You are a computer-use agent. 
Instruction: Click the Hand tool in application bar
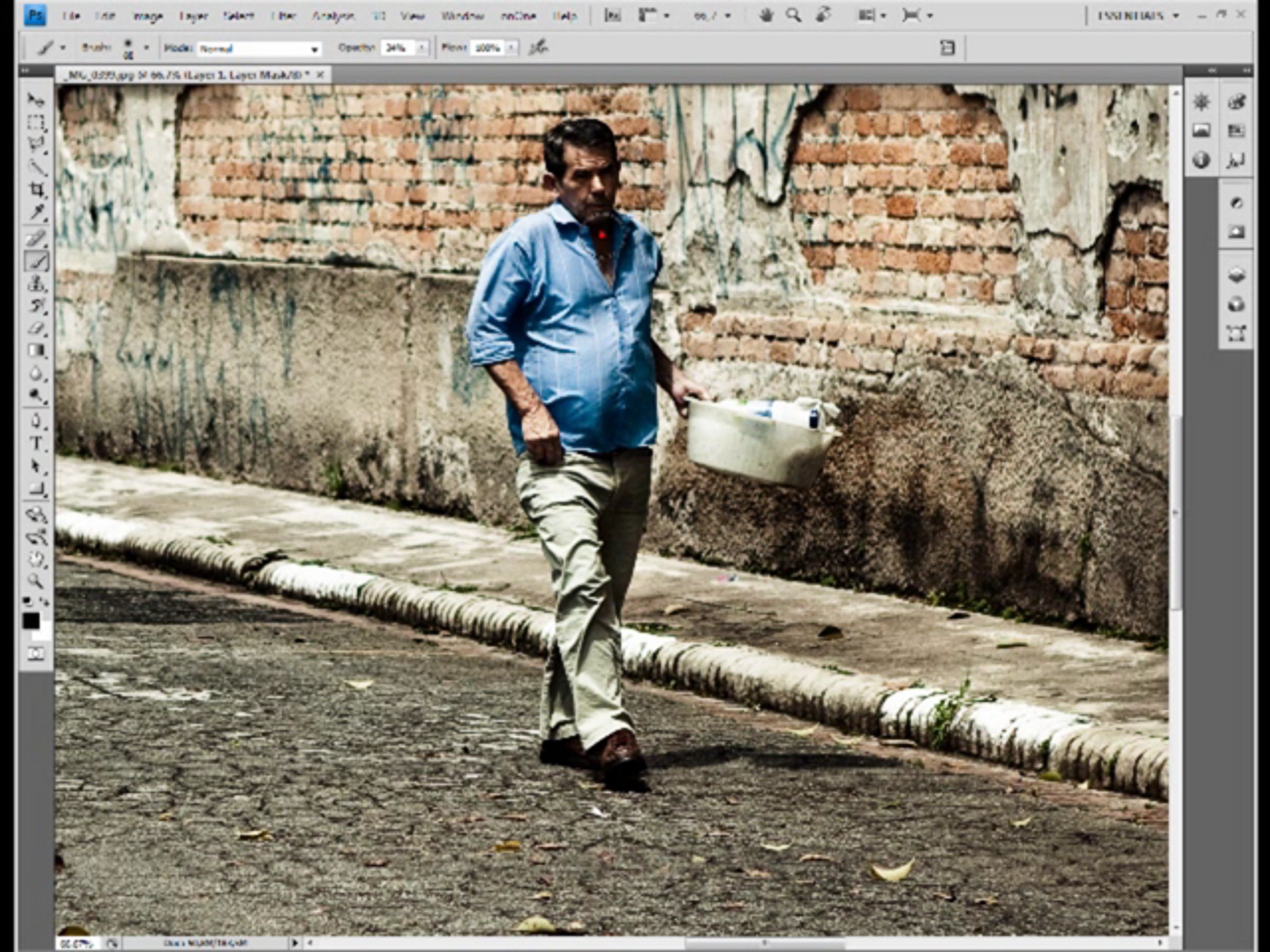click(765, 15)
